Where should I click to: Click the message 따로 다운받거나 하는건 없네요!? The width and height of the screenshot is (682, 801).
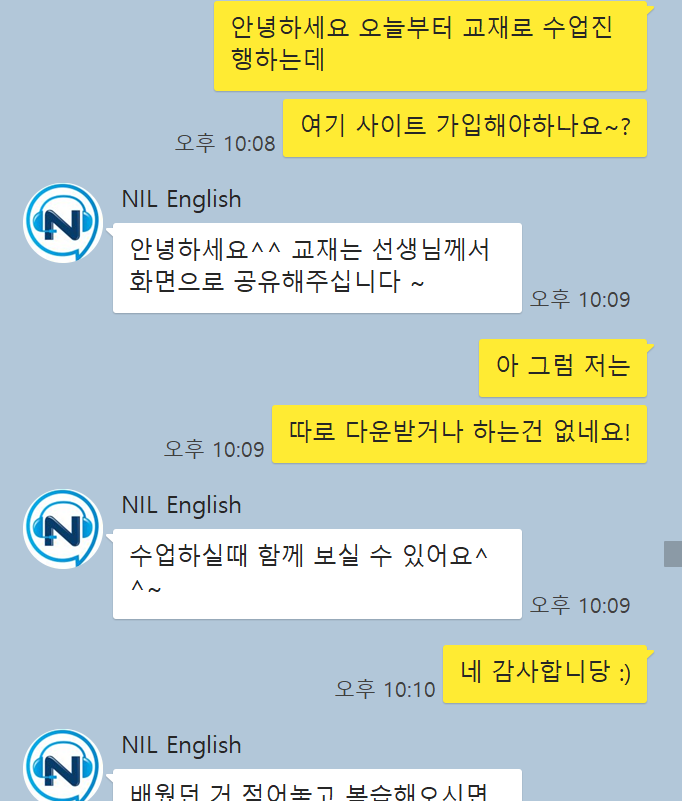point(459,434)
